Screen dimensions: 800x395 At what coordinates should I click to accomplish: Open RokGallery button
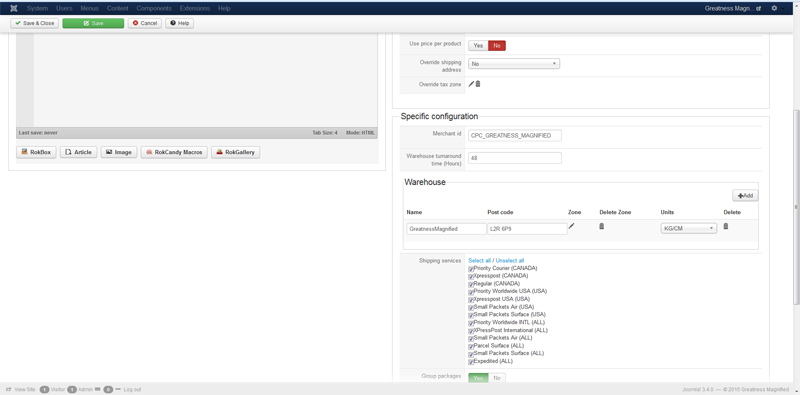pyautogui.click(x=236, y=152)
